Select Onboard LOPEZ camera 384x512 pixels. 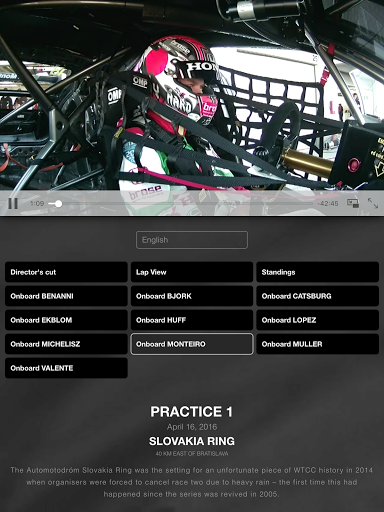(x=318, y=320)
